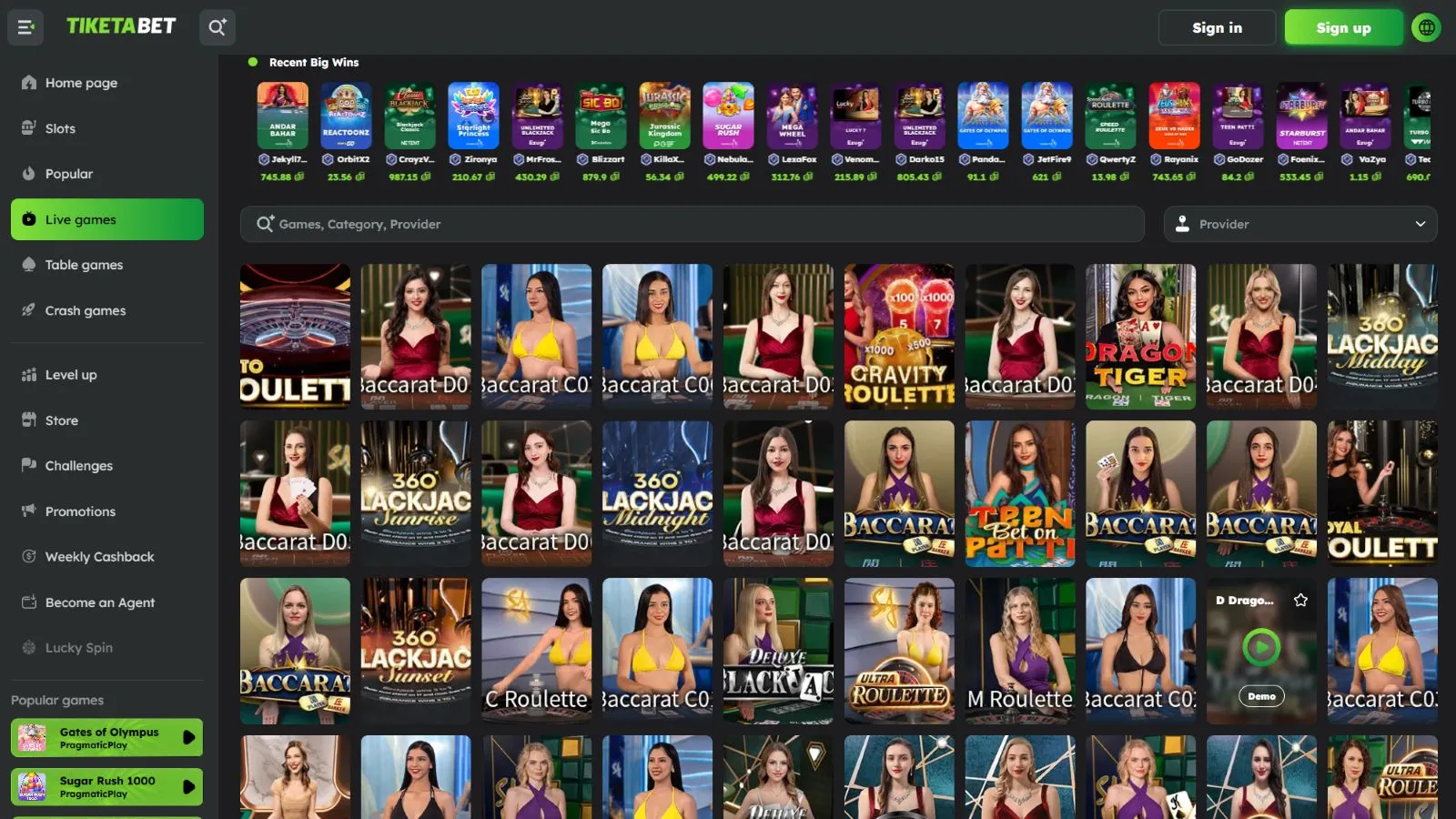The height and width of the screenshot is (819, 1456).
Task: Open the Gravity Roulette game card
Action: [899, 336]
